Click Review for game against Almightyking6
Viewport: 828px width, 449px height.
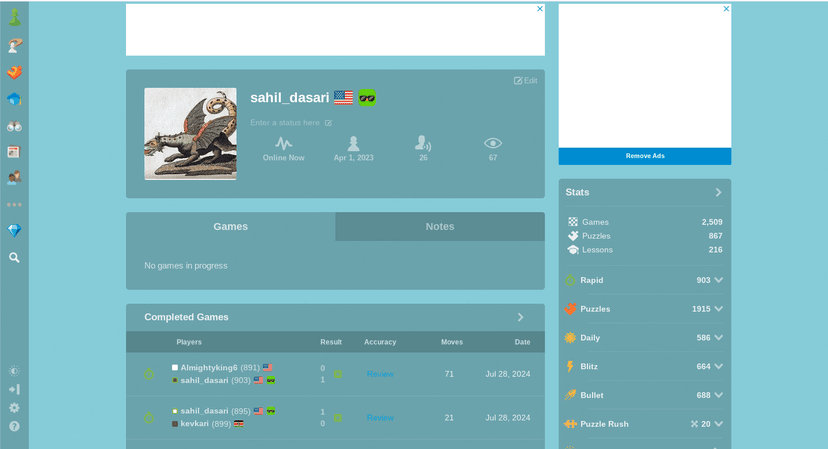click(380, 374)
